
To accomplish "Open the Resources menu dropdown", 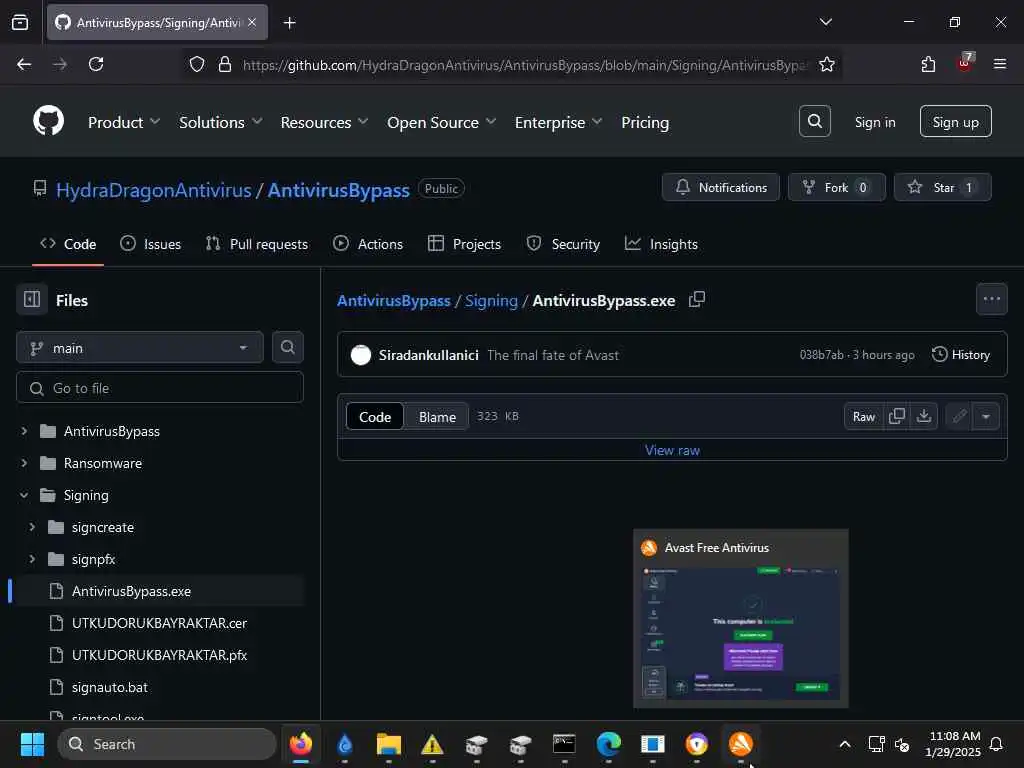I will pos(324,122).
